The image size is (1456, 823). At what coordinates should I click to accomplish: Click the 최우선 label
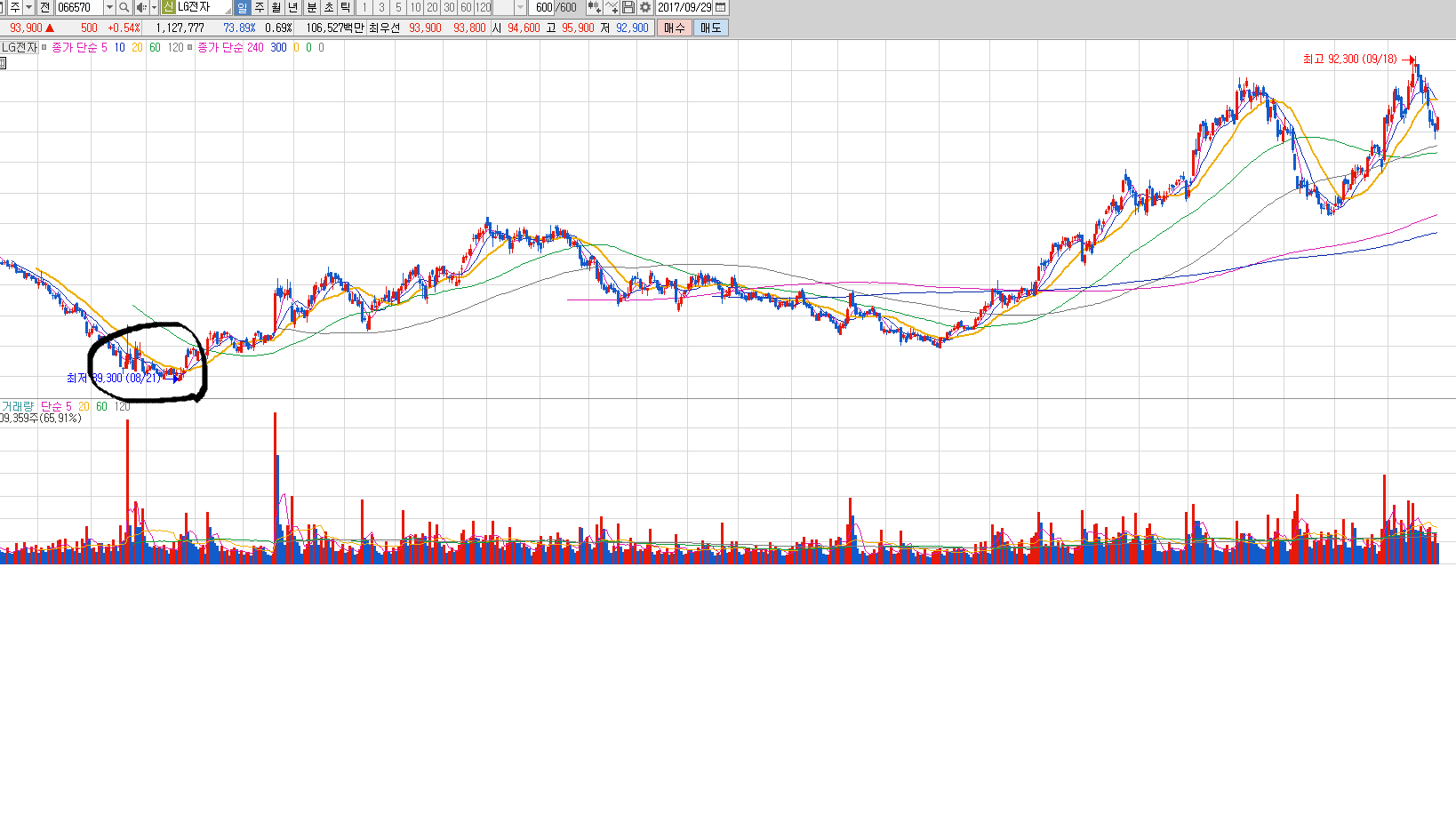(384, 28)
